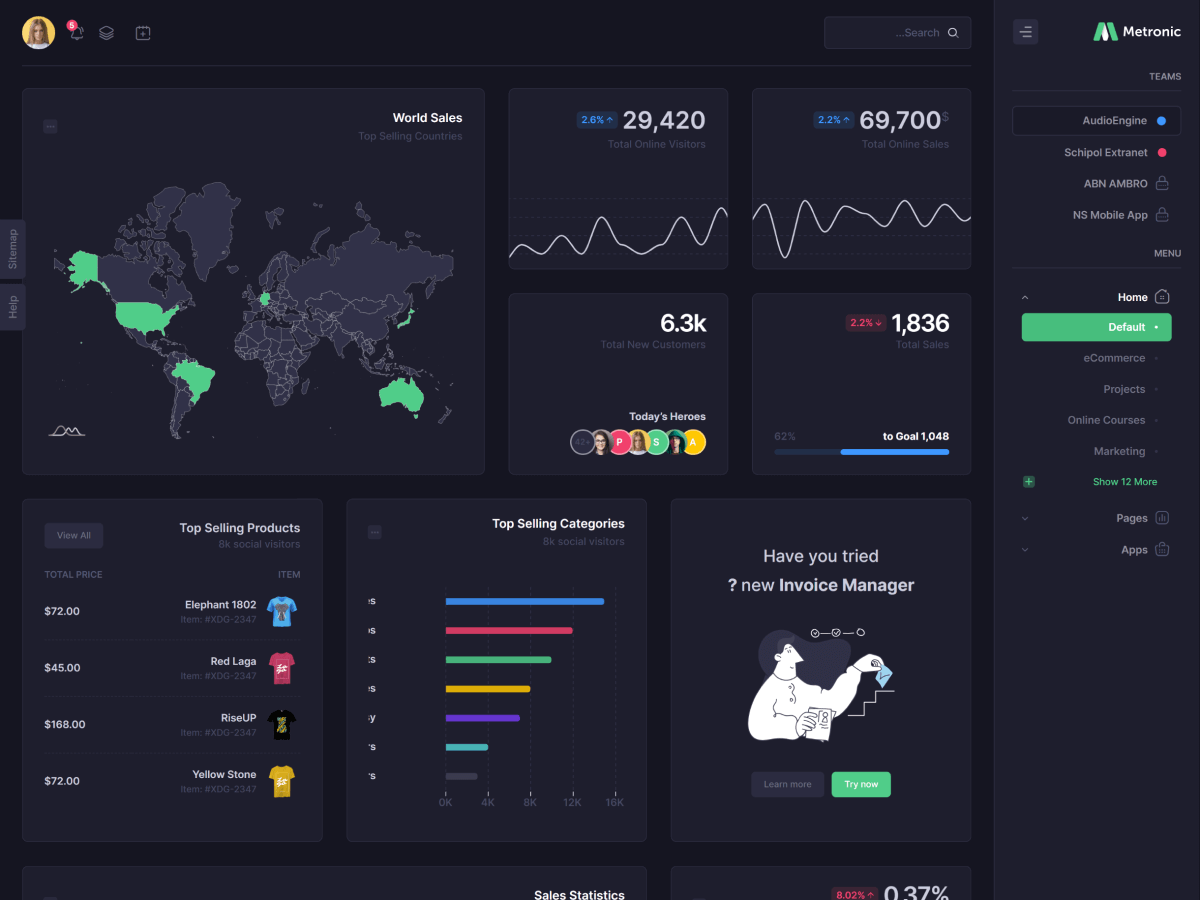1200x900 pixels.
Task: Open the user profile avatar
Action: (39, 33)
